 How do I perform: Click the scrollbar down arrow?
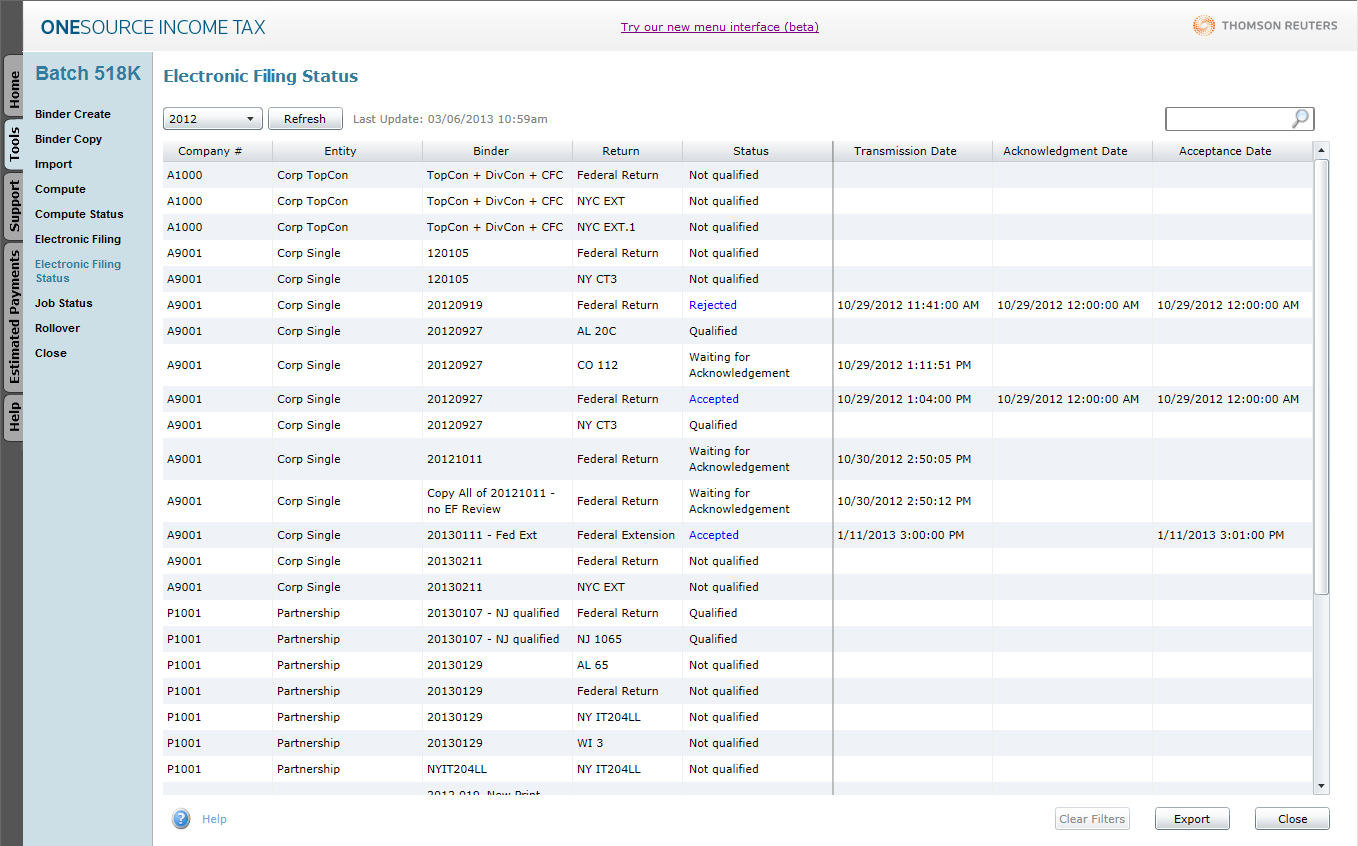pos(1321,787)
